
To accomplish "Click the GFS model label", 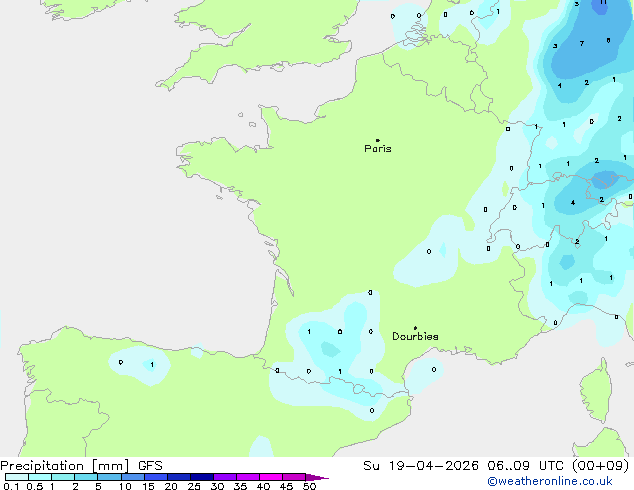I will 150,466.
